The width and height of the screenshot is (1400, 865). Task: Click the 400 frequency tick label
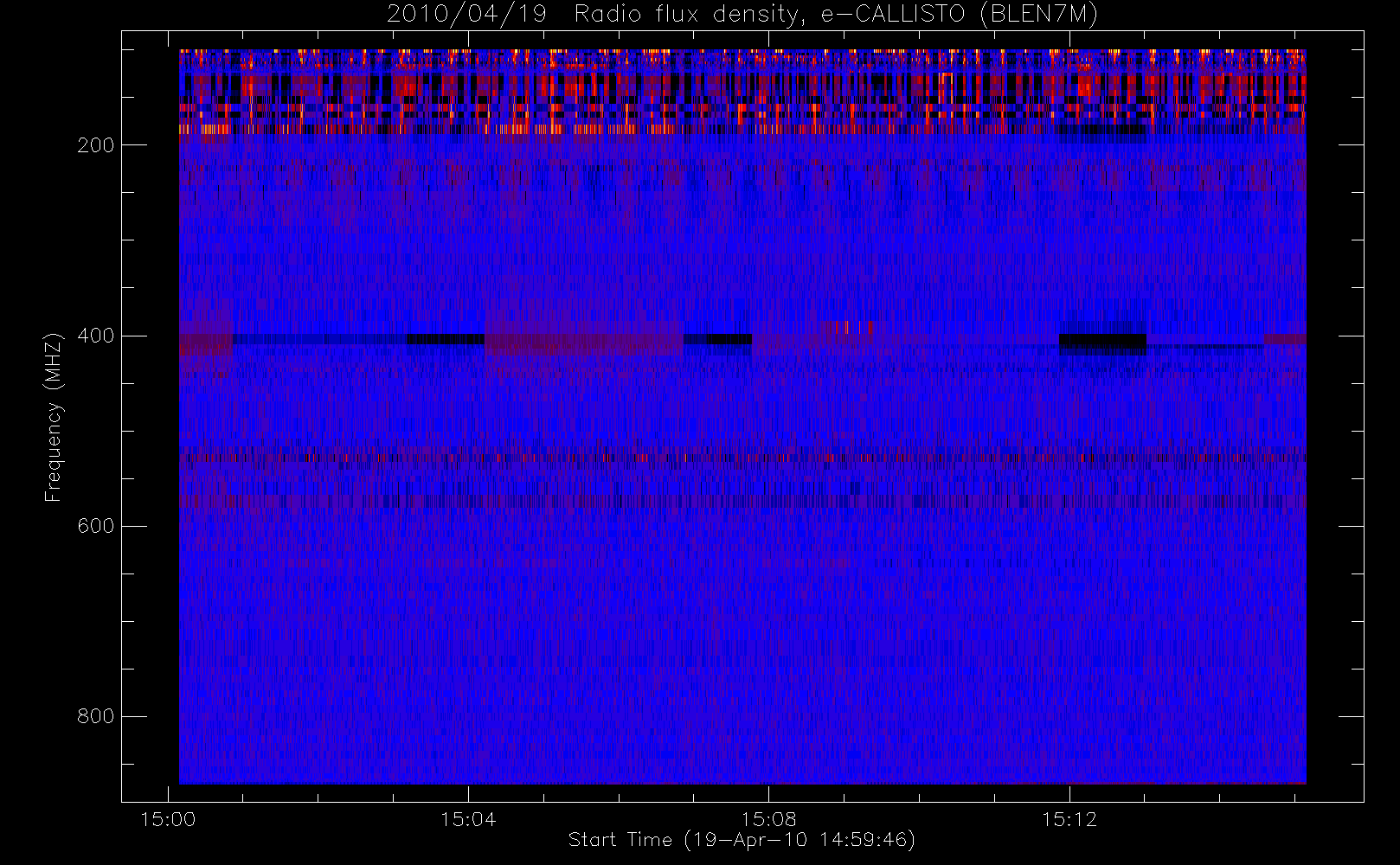96,336
